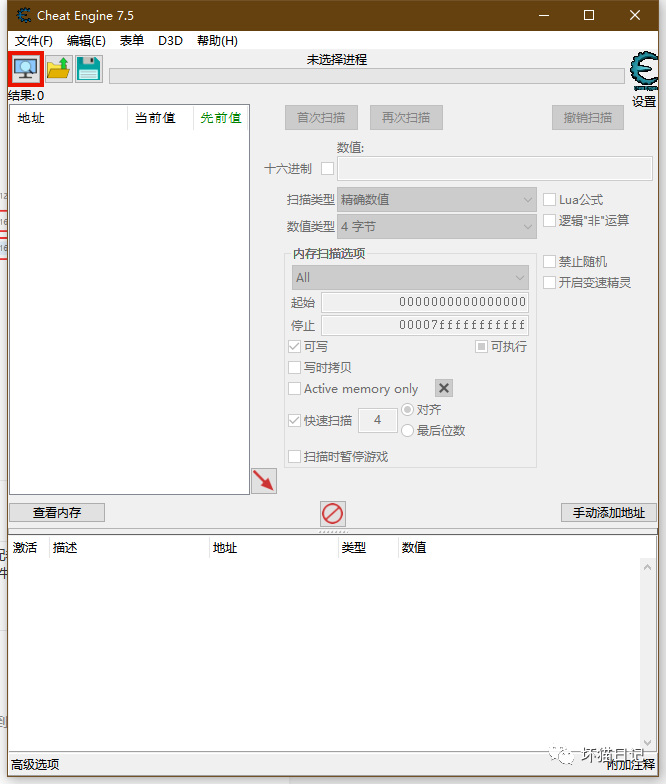Click the address table scrollbar down arrow
The width and height of the screenshot is (666, 784).
(648, 742)
